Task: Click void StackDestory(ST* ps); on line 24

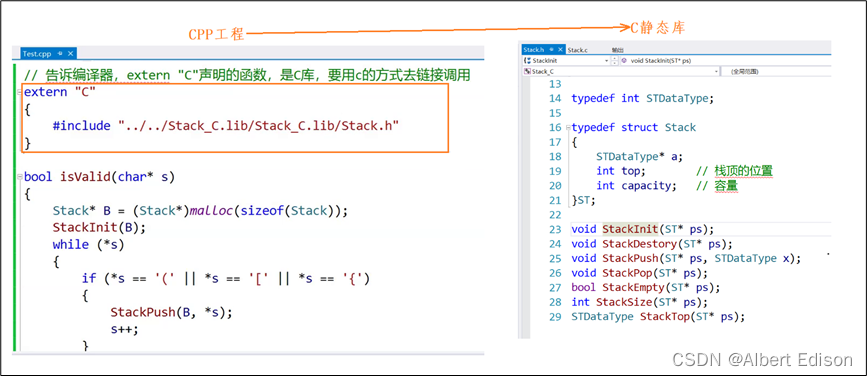Action: [x=652, y=243]
